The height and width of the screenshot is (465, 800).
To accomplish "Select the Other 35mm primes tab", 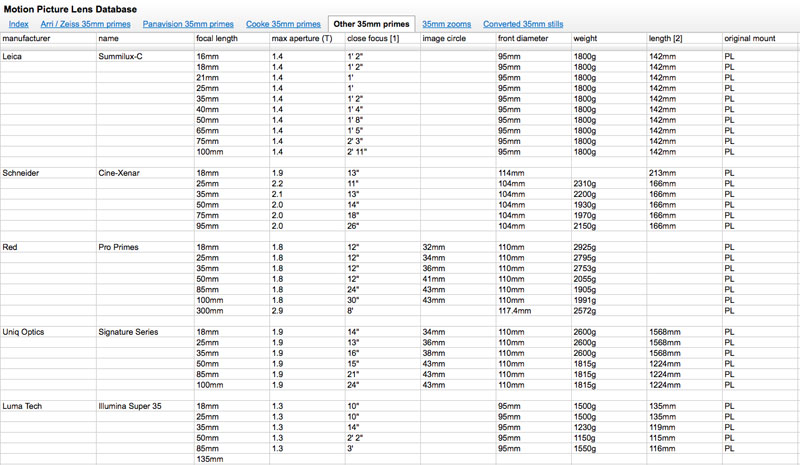I will [x=371, y=24].
